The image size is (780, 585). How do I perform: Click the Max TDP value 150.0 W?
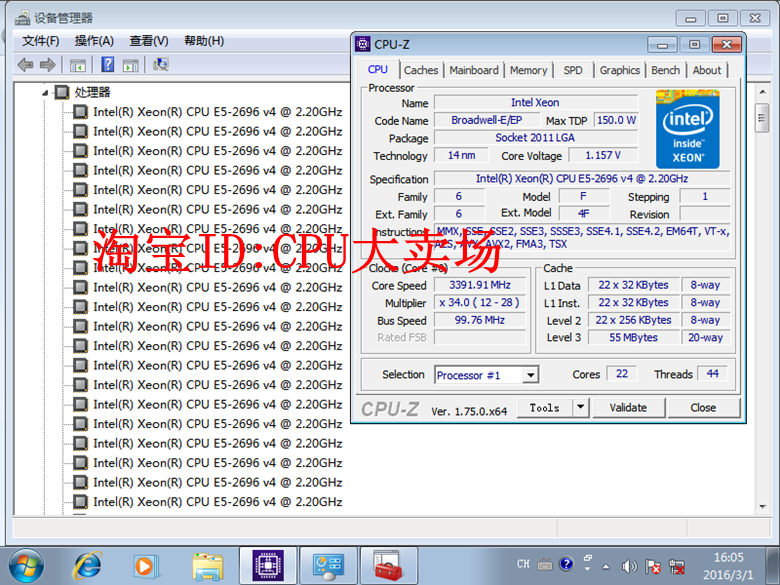point(616,120)
